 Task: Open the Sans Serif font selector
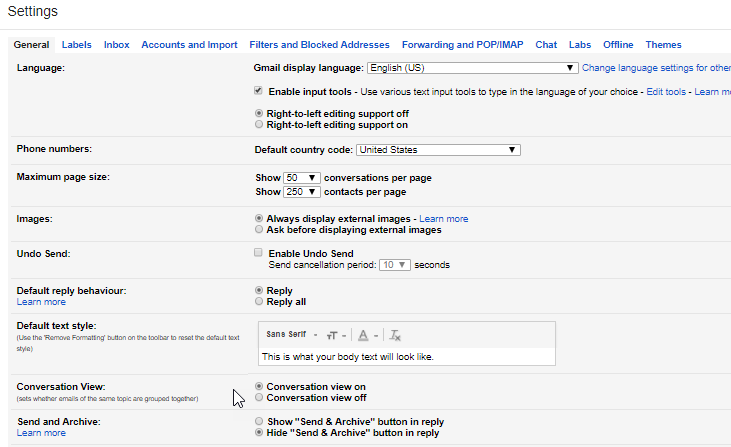click(x=291, y=334)
